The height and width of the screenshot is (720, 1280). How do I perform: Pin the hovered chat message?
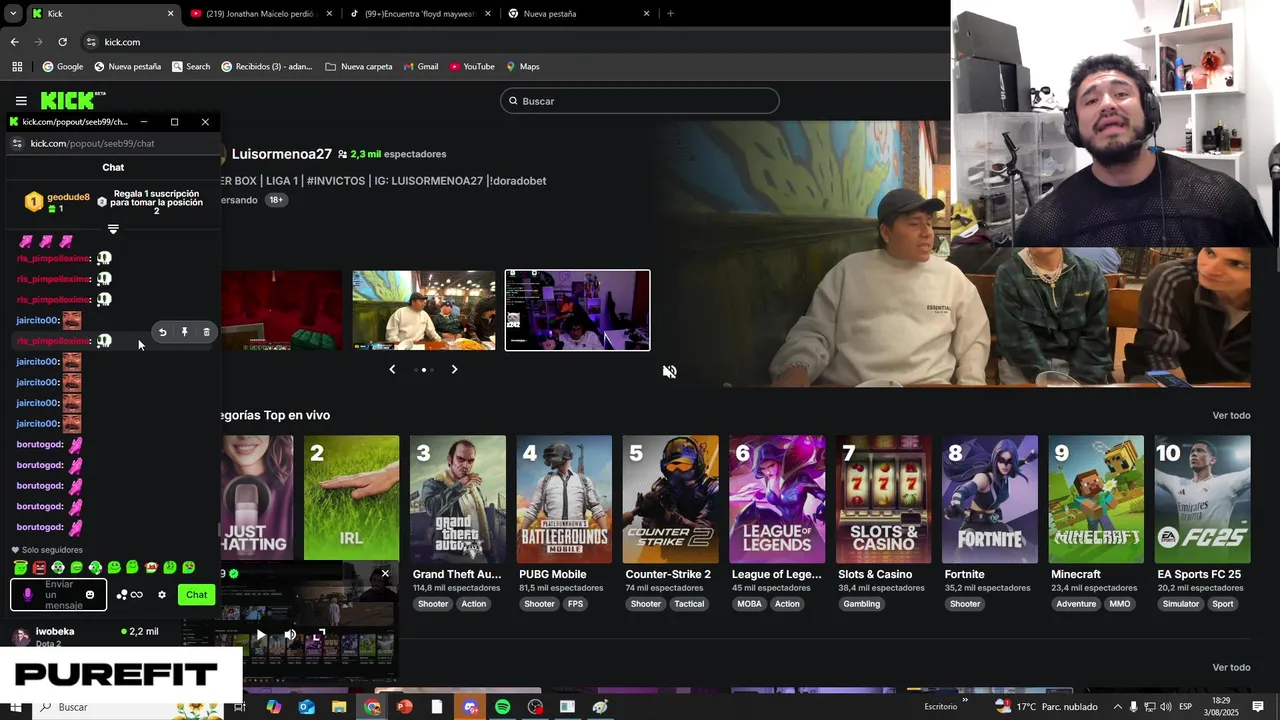click(x=184, y=332)
